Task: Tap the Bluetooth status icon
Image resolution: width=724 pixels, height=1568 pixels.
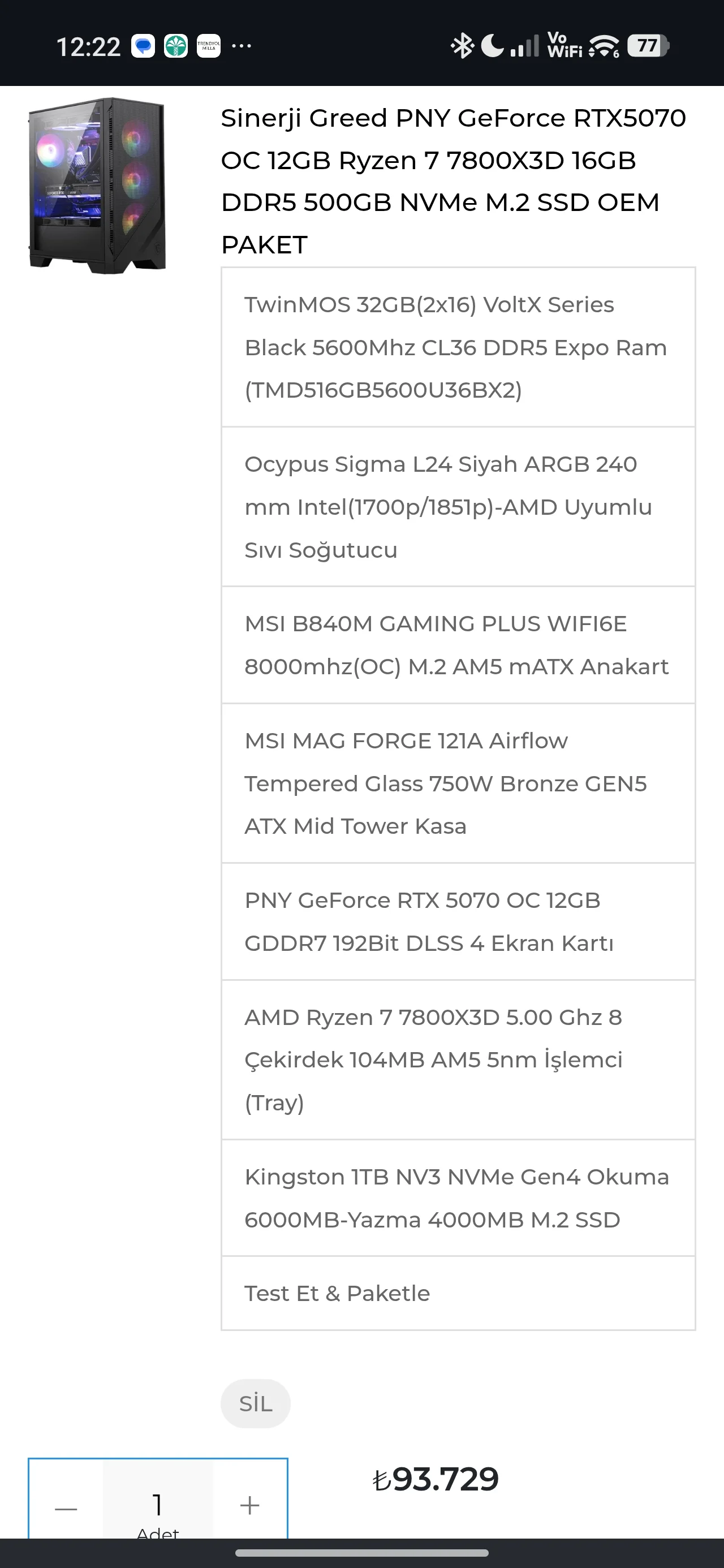Action: pyautogui.click(x=462, y=46)
